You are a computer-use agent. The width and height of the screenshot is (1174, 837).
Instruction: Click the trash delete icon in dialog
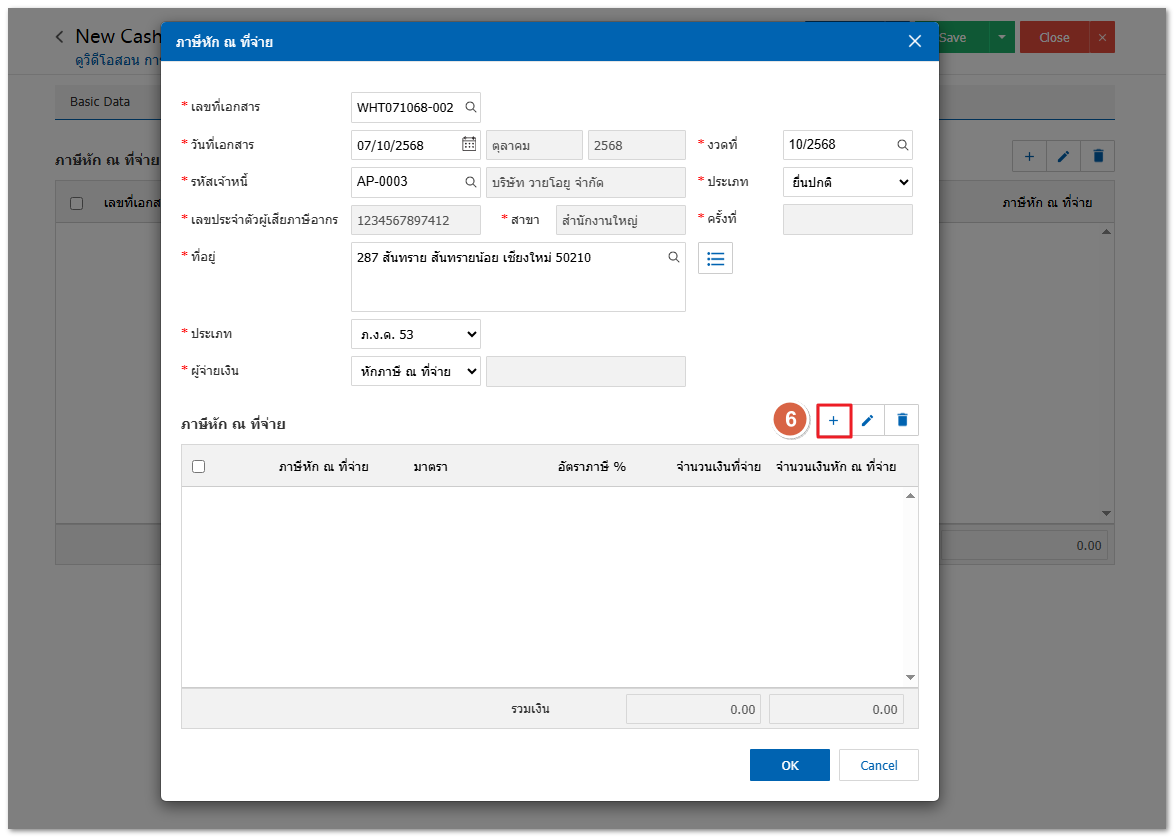tap(902, 421)
